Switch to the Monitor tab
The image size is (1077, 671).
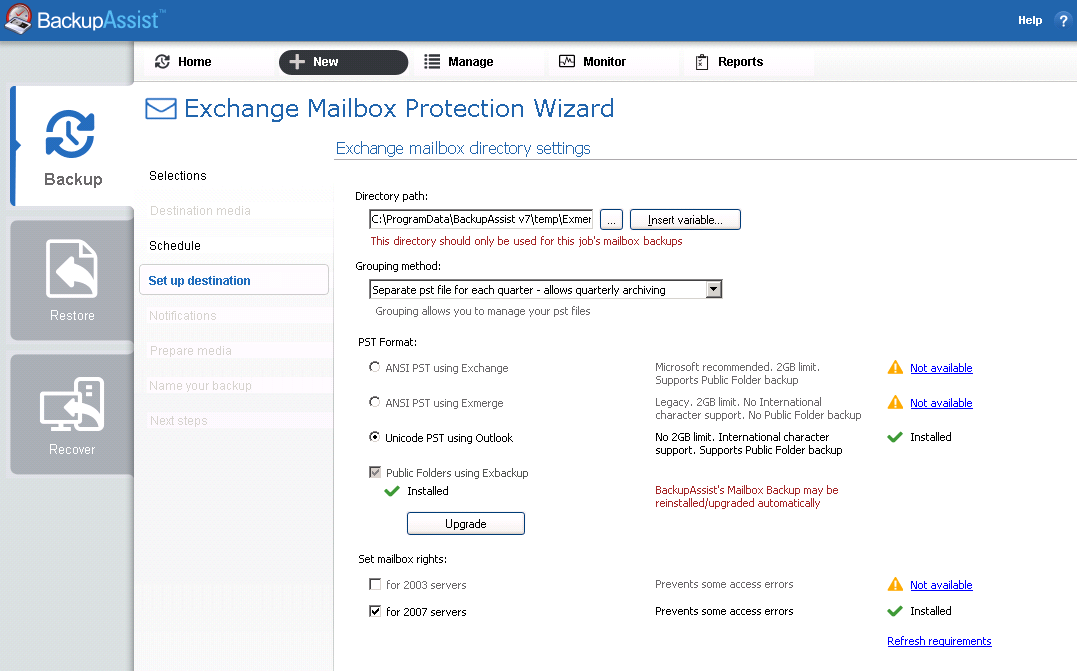point(613,62)
